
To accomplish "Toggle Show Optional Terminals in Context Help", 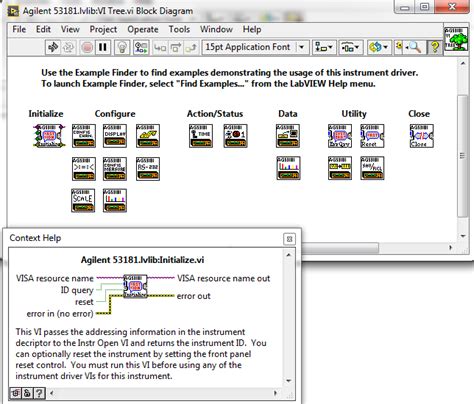I will click(x=15, y=393).
